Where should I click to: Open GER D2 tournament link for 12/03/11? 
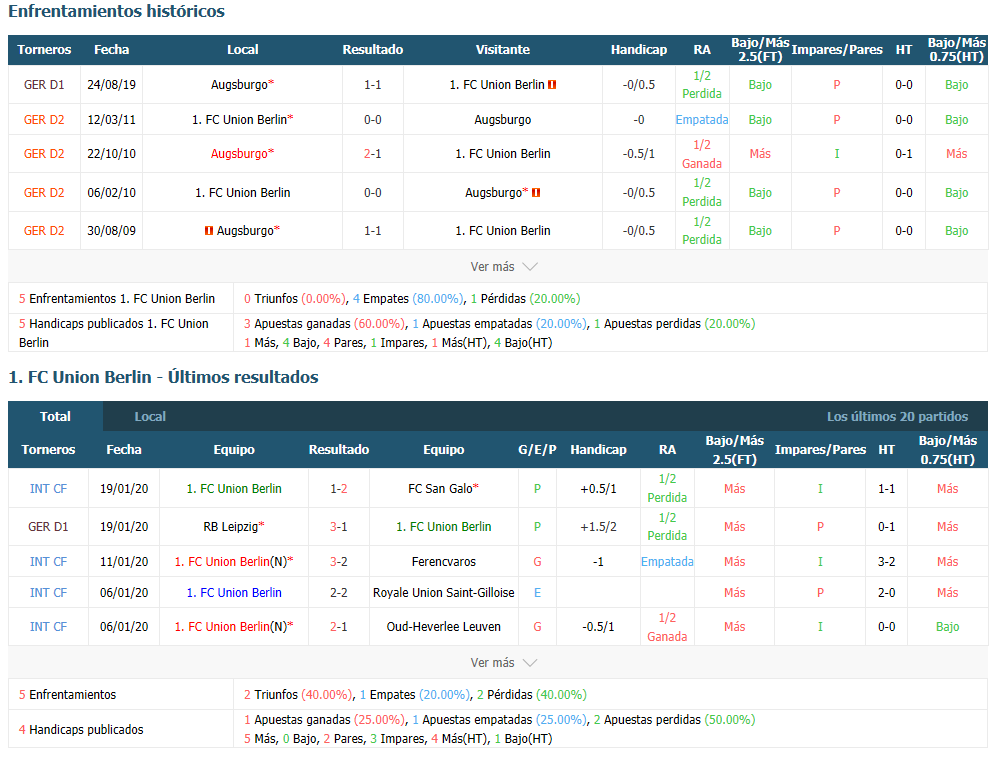click(44, 119)
